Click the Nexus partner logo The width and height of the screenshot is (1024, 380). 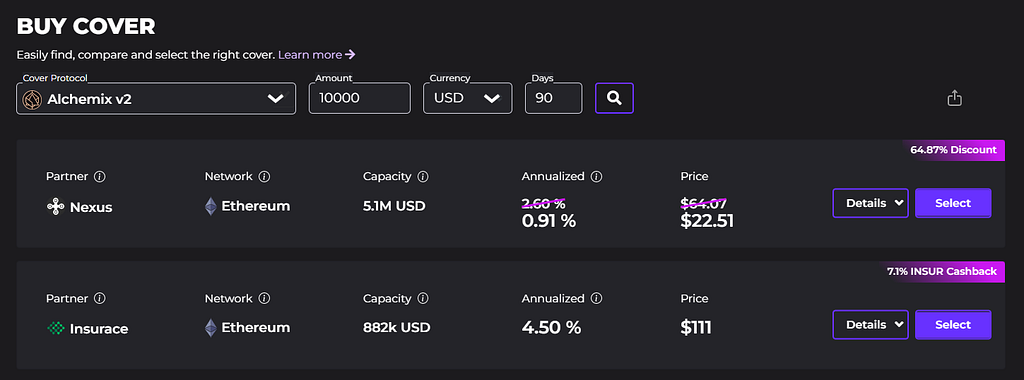(x=55, y=207)
